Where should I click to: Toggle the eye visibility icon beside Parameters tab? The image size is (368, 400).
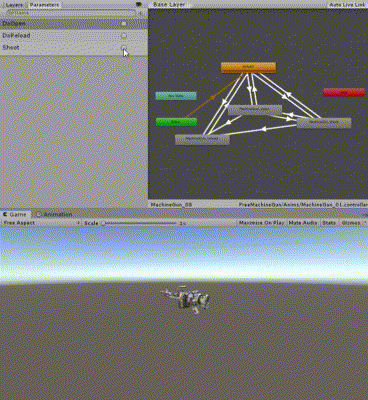tap(138, 5)
